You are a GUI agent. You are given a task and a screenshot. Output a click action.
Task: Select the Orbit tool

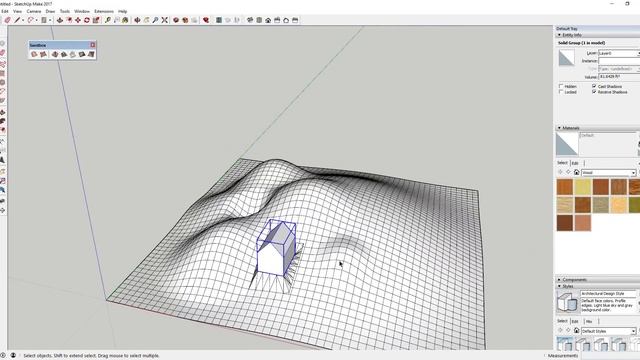coord(137,20)
